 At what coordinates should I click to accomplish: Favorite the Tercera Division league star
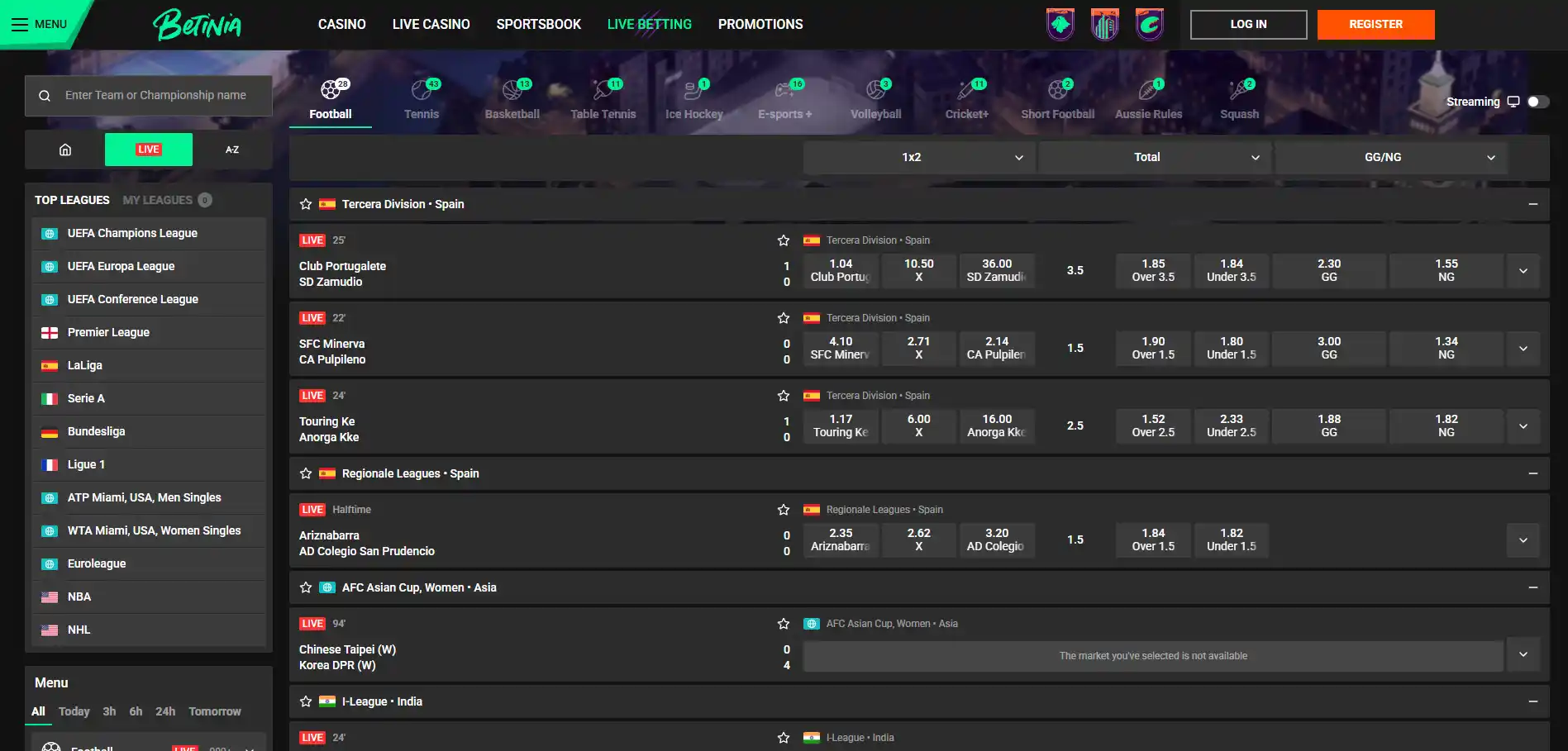pyautogui.click(x=306, y=204)
